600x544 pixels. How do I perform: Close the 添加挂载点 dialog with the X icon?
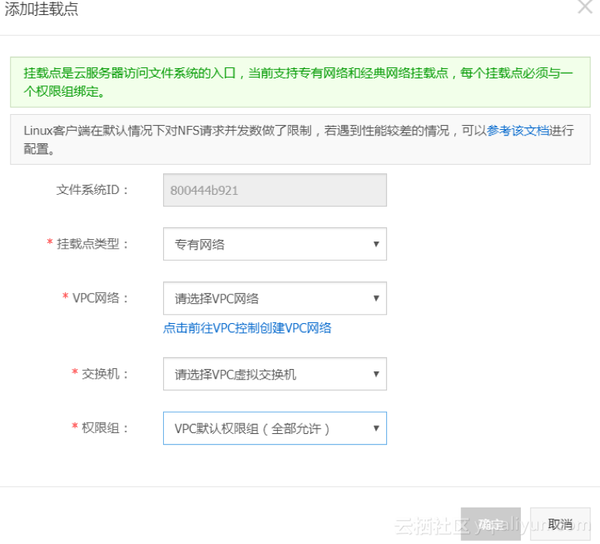(x=585, y=6)
